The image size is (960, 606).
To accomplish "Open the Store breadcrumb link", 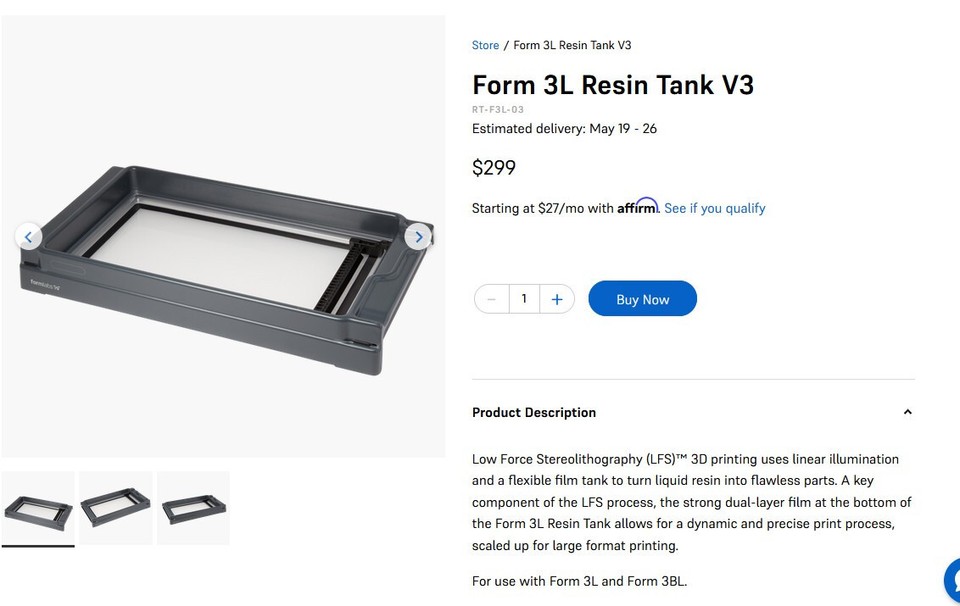I will [x=485, y=45].
